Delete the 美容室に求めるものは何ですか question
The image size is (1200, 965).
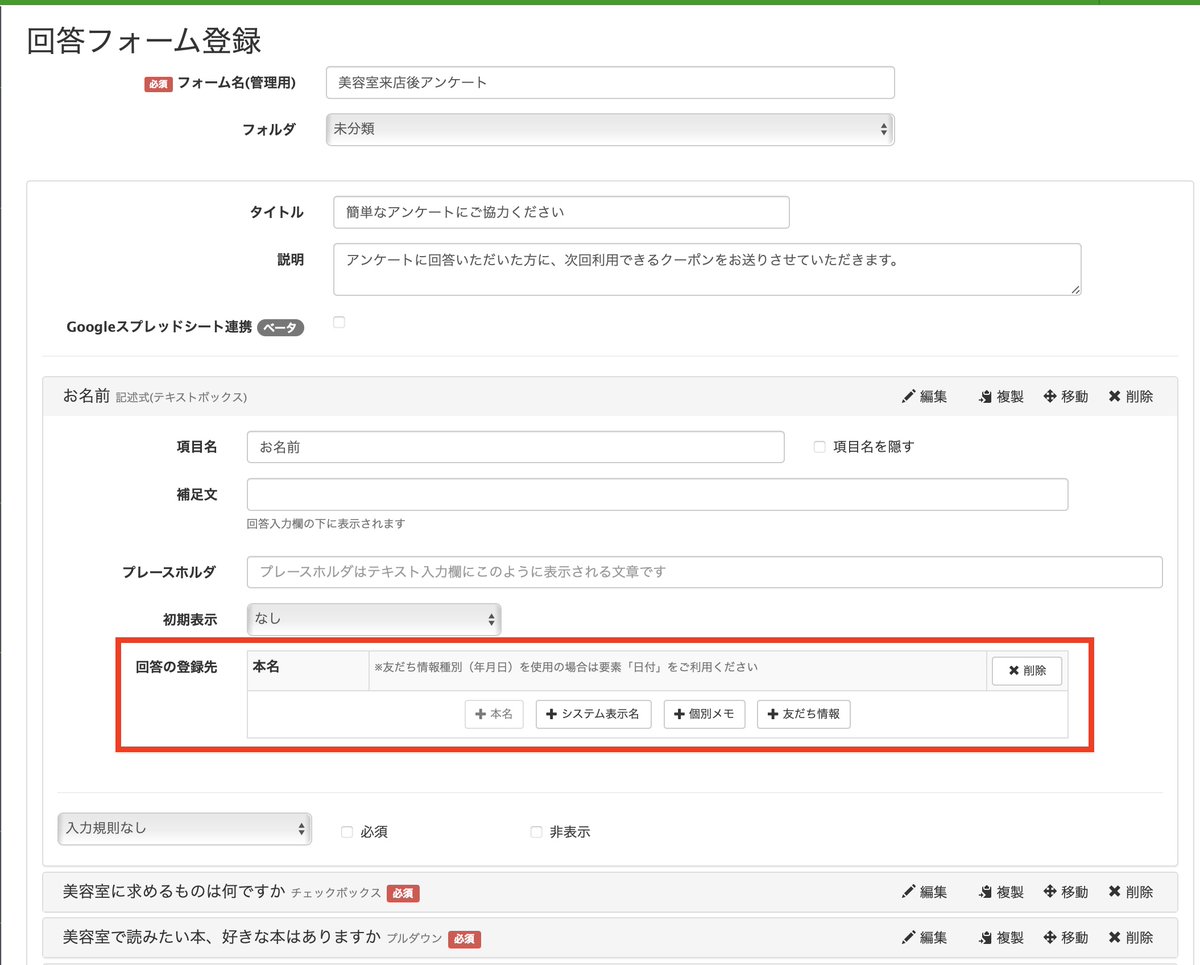click(x=1131, y=892)
